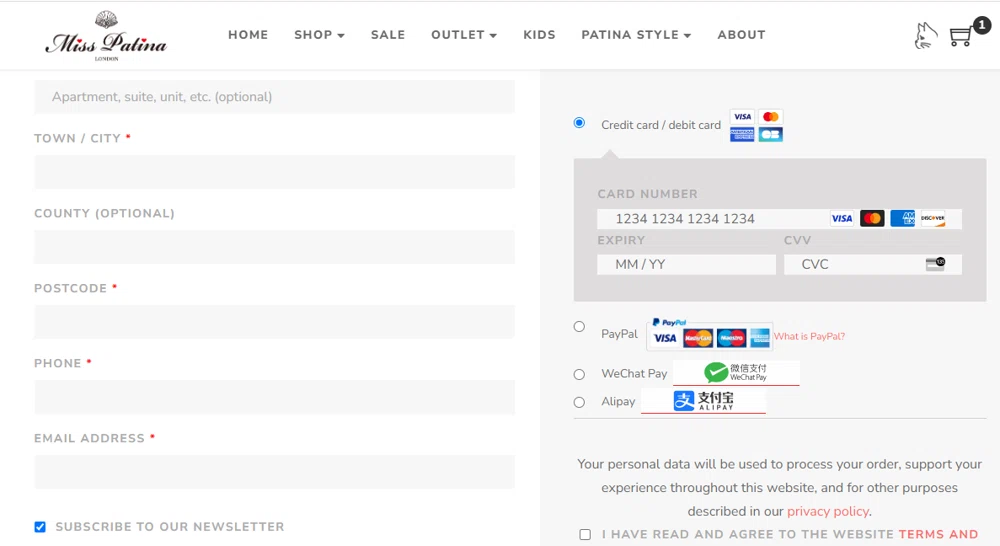
Task: Expand the Shop dropdown menu
Action: pos(319,35)
